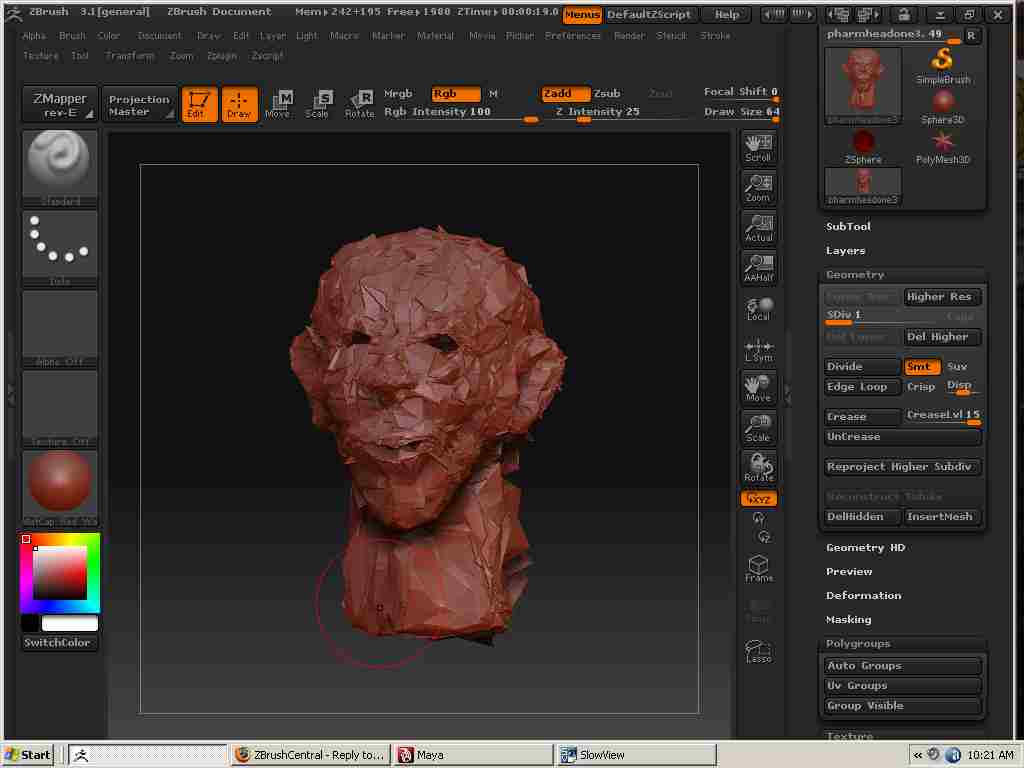Select the Lasso selection icon
This screenshot has width=1024, height=768.
(759, 651)
